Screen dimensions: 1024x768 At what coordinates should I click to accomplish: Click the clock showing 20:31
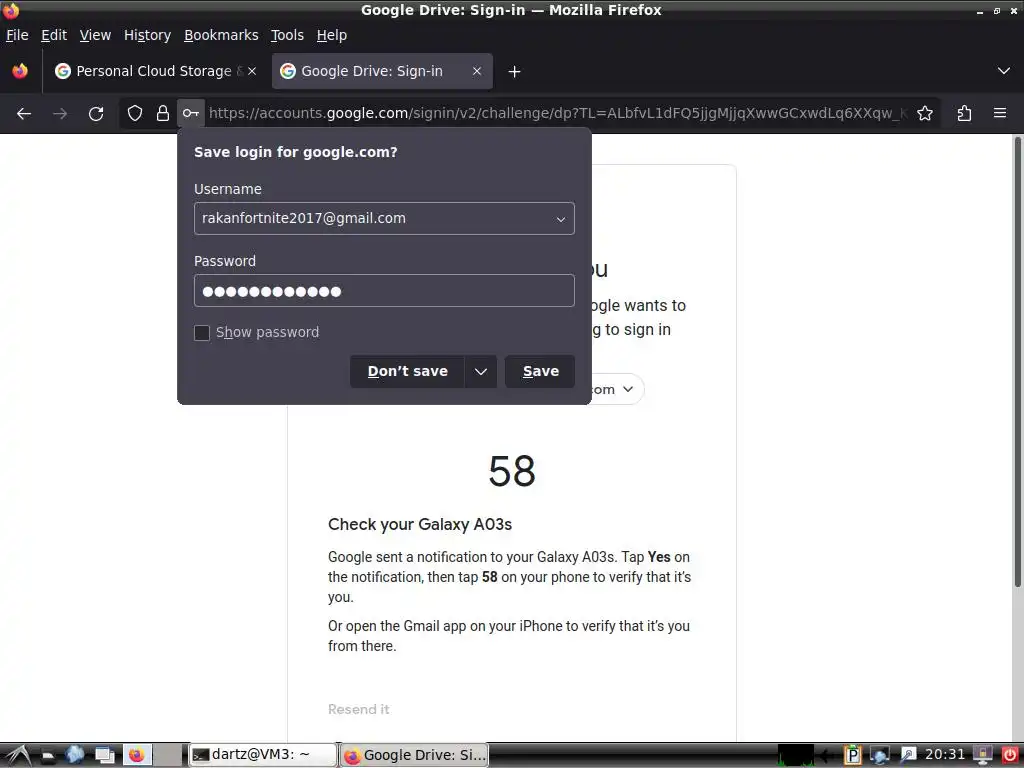945,755
